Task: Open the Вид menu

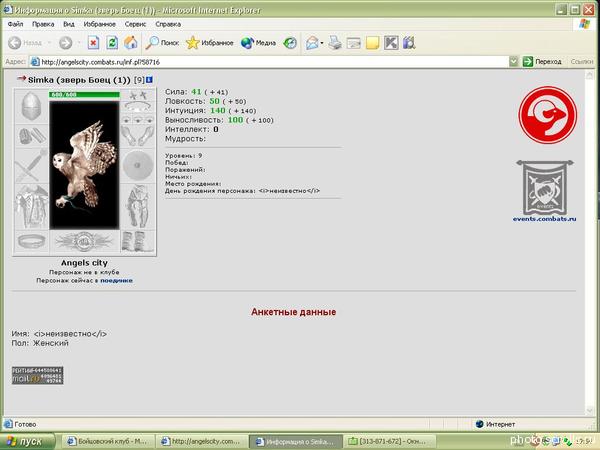Action: (x=69, y=24)
